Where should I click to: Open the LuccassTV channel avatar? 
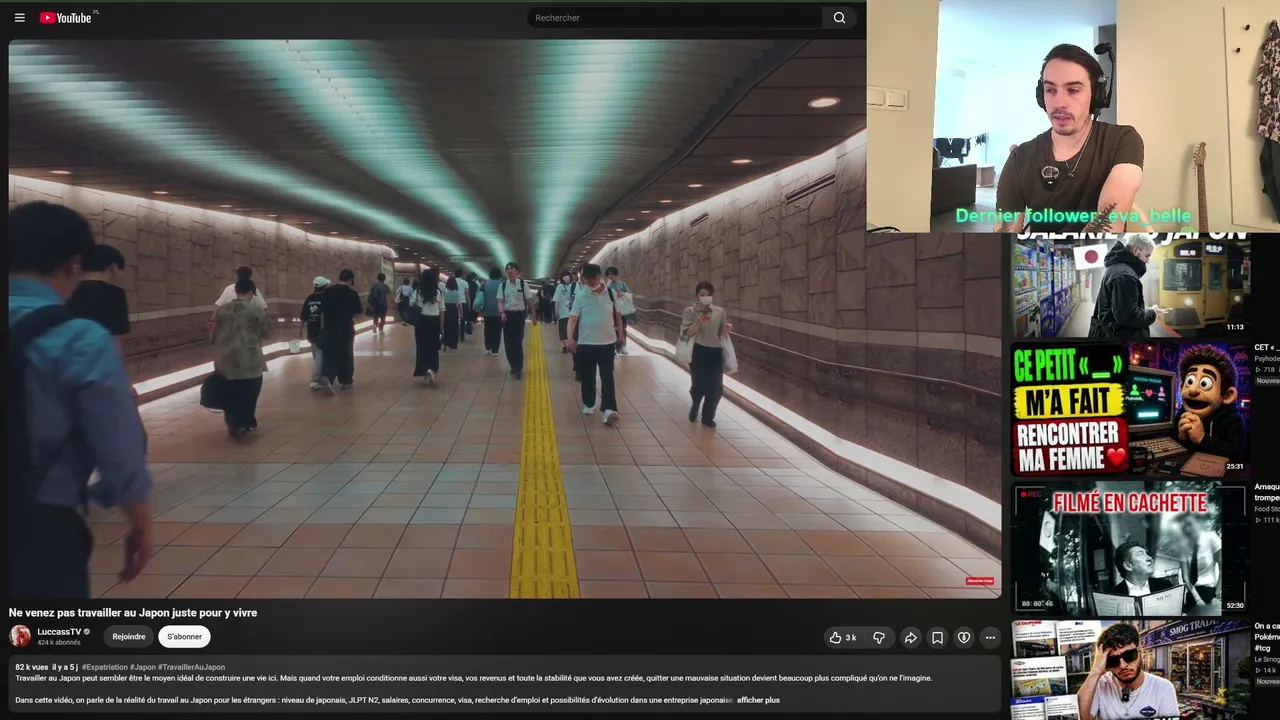coord(20,636)
